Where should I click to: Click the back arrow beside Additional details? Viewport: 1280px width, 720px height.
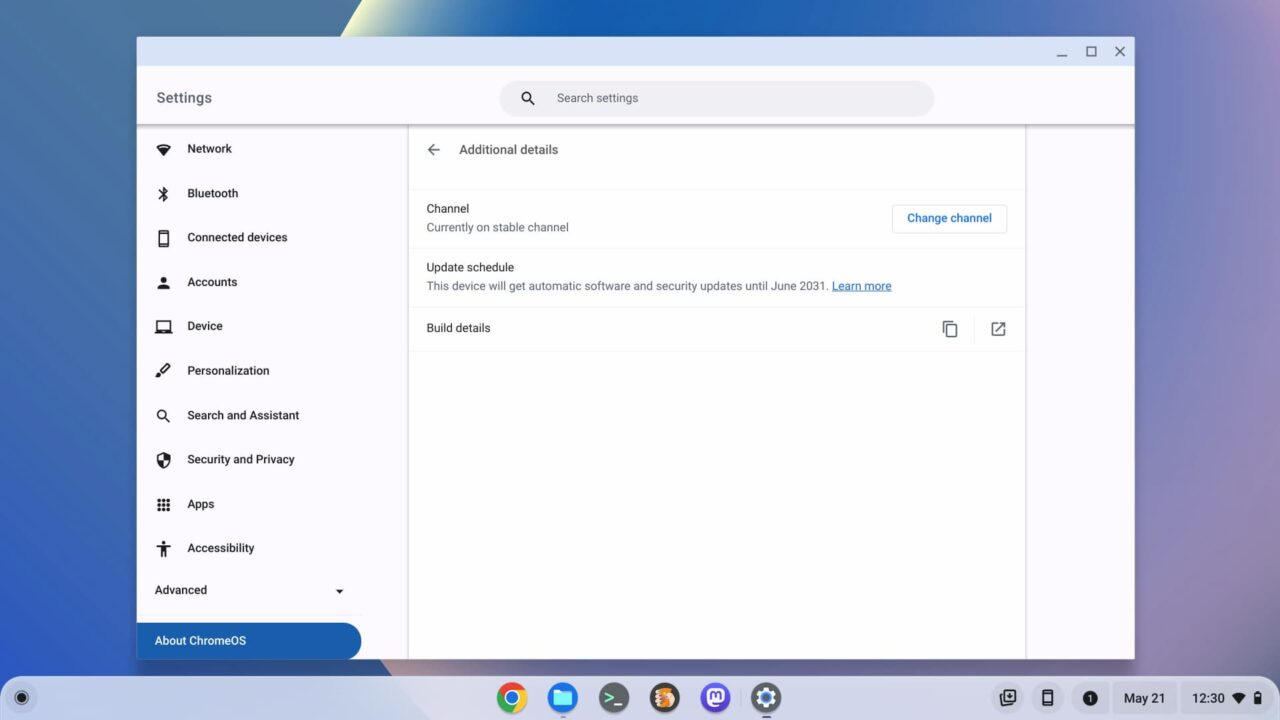pyautogui.click(x=433, y=150)
